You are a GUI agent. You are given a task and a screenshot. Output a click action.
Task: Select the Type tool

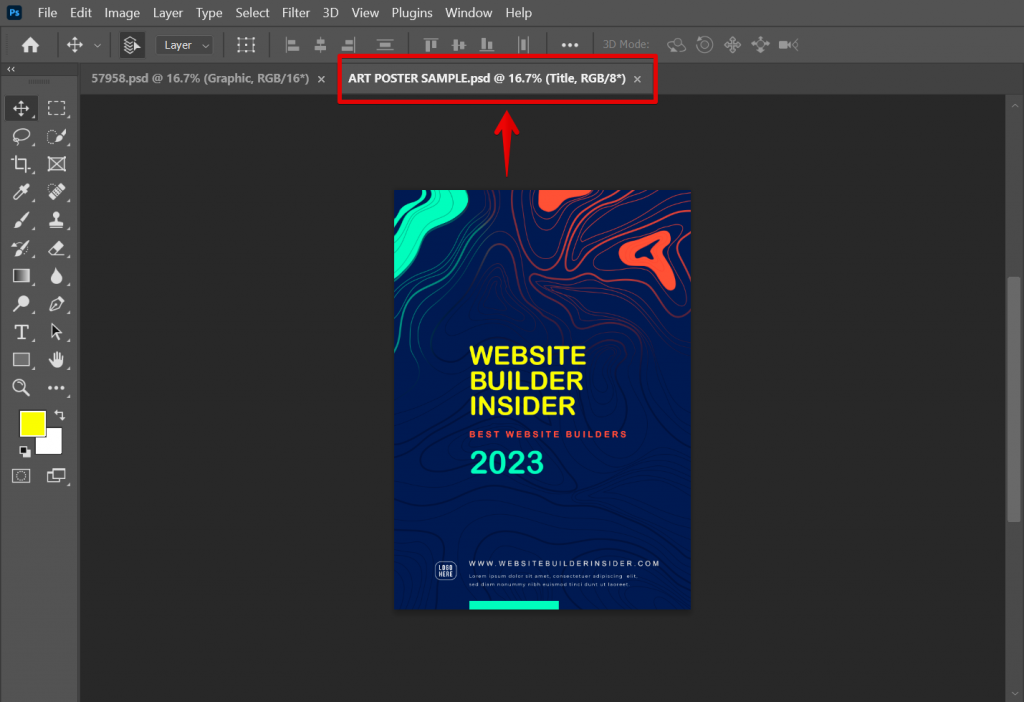click(21, 332)
